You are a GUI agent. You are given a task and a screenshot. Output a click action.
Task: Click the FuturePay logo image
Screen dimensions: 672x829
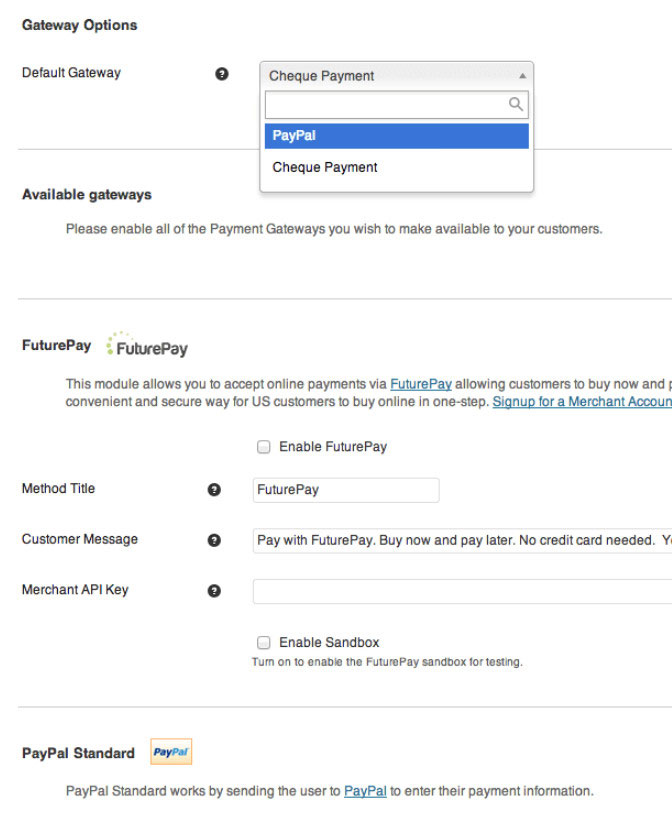coord(147,346)
